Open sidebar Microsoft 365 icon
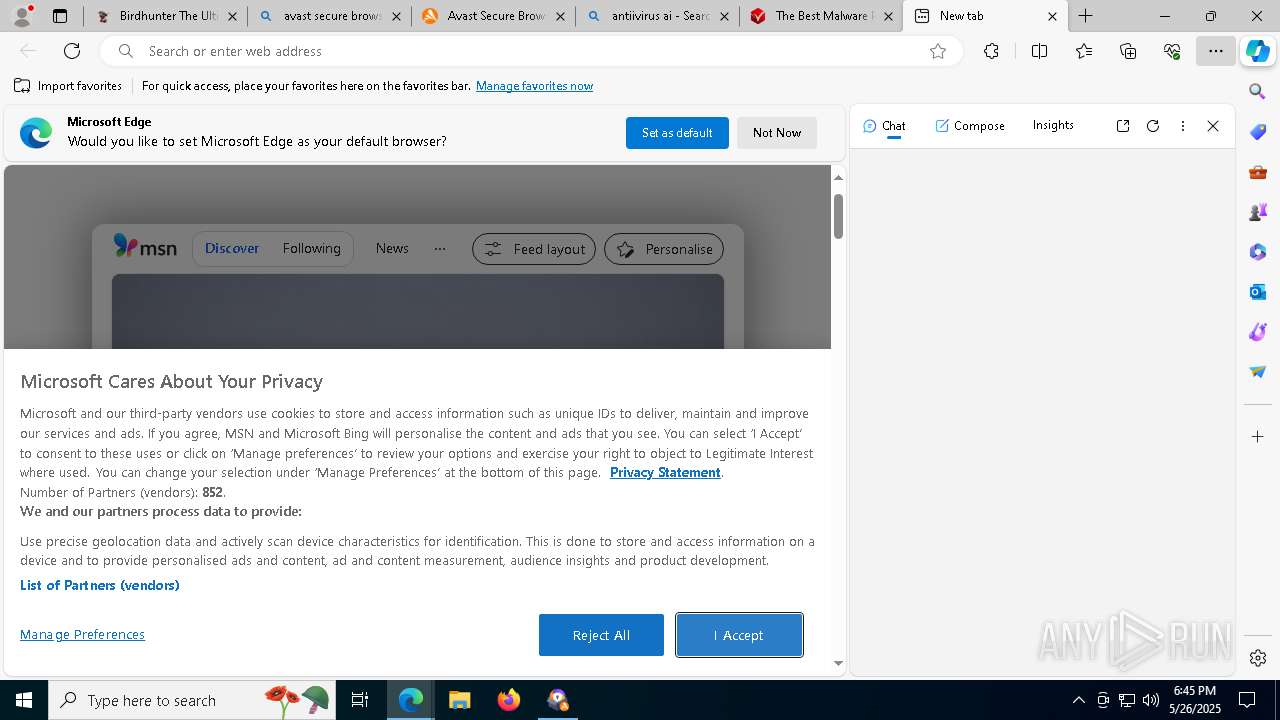Viewport: 1280px width, 720px height. pyautogui.click(x=1258, y=252)
